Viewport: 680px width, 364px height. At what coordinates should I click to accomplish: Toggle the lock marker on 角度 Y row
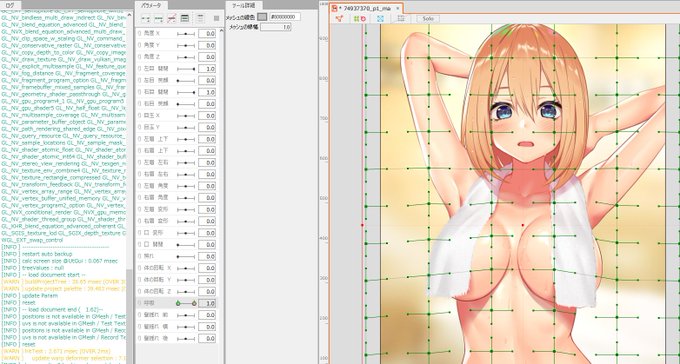pos(139,45)
